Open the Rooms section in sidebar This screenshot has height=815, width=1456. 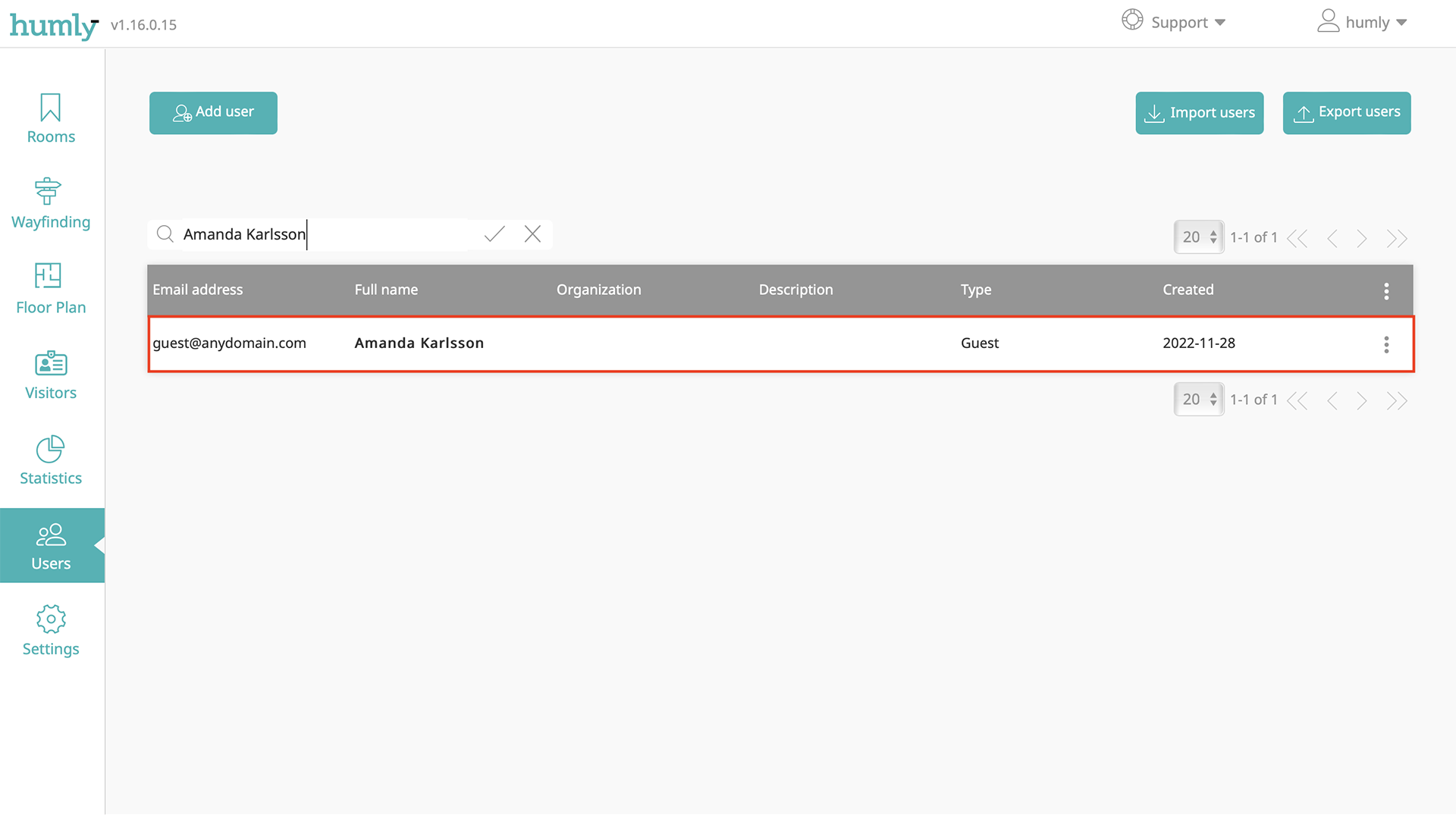(51, 118)
